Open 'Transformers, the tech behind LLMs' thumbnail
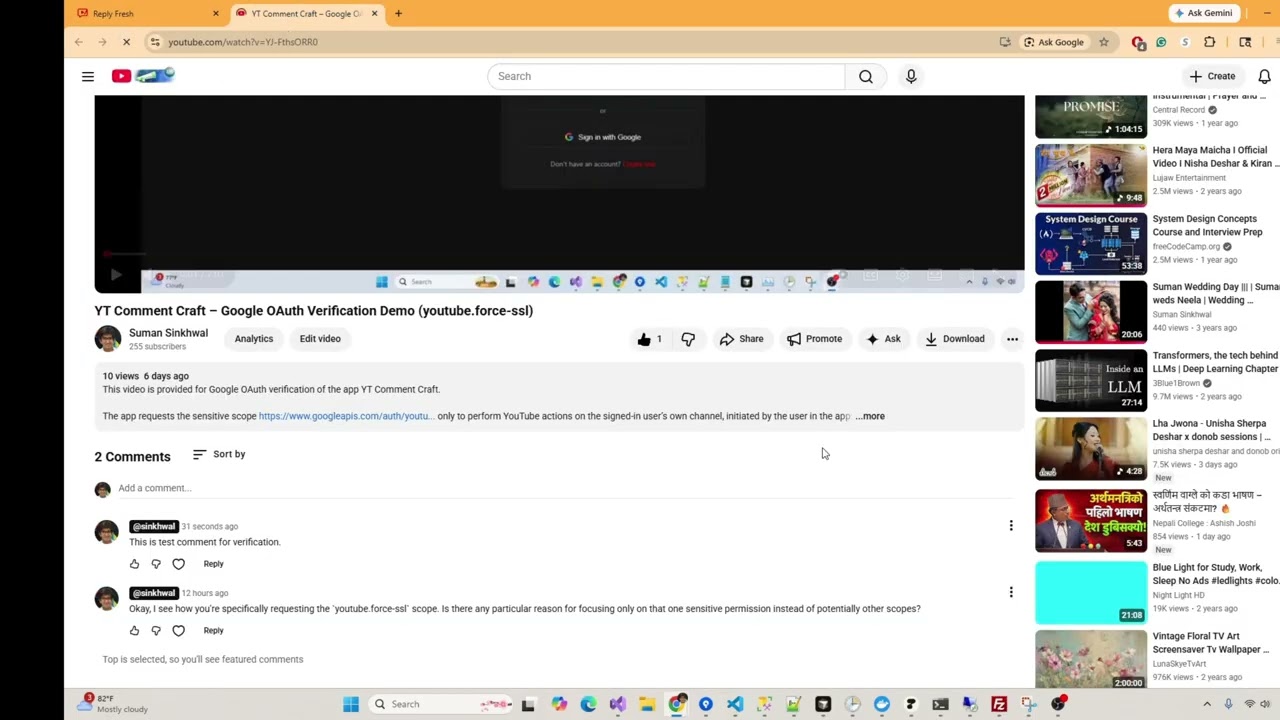The image size is (1280, 720). [x=1091, y=380]
